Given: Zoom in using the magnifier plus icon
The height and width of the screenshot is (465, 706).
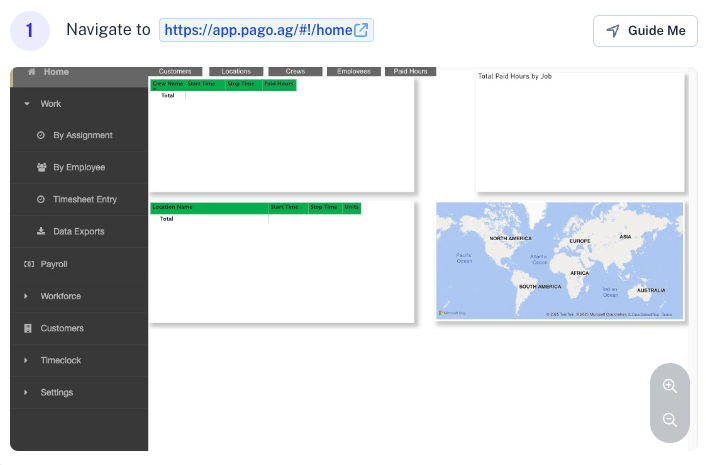Looking at the screenshot, I should coord(670,386).
